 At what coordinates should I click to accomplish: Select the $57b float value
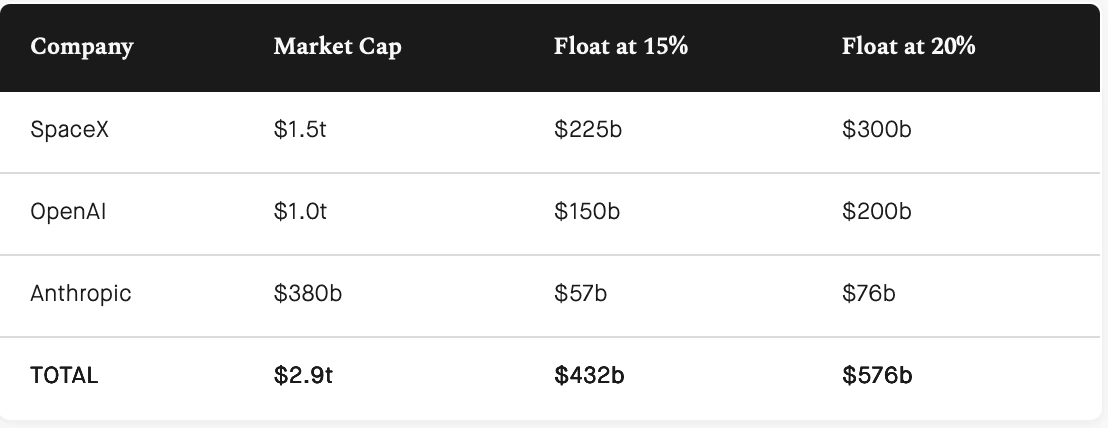(581, 294)
